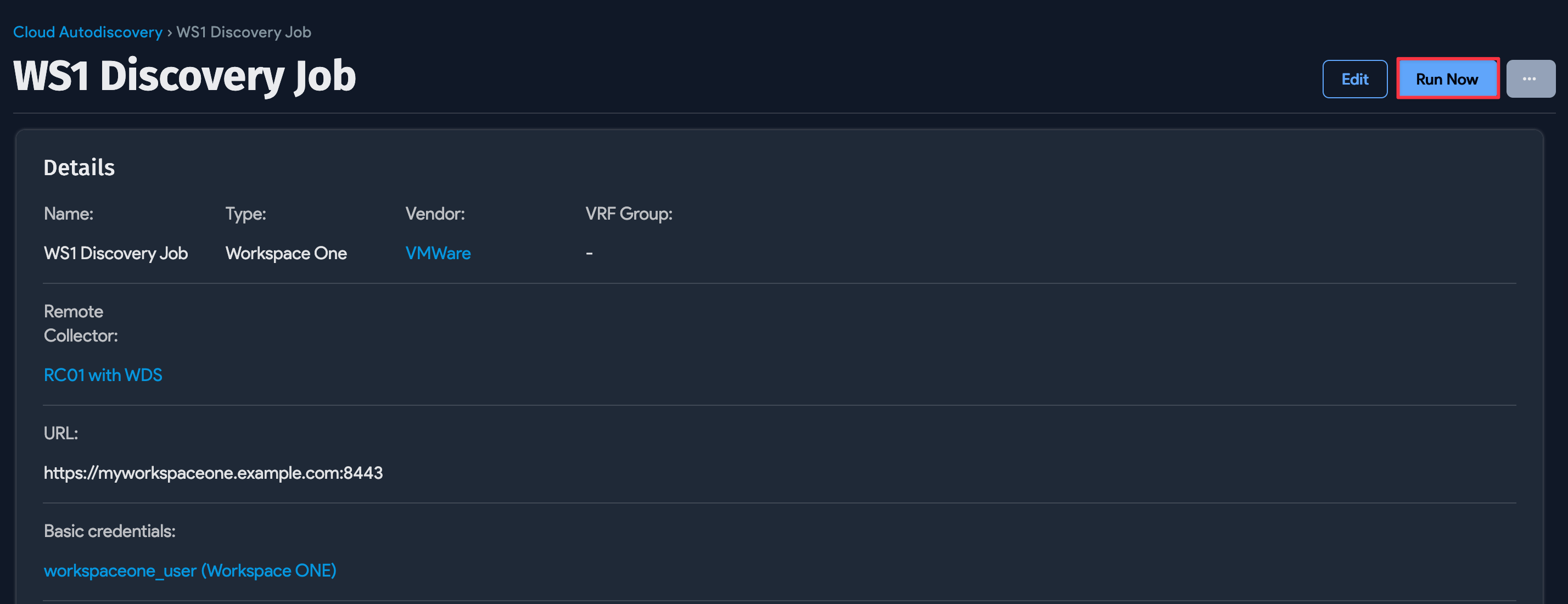The image size is (1568, 604).
Task: Click the VRF Group label
Action: [x=629, y=214]
